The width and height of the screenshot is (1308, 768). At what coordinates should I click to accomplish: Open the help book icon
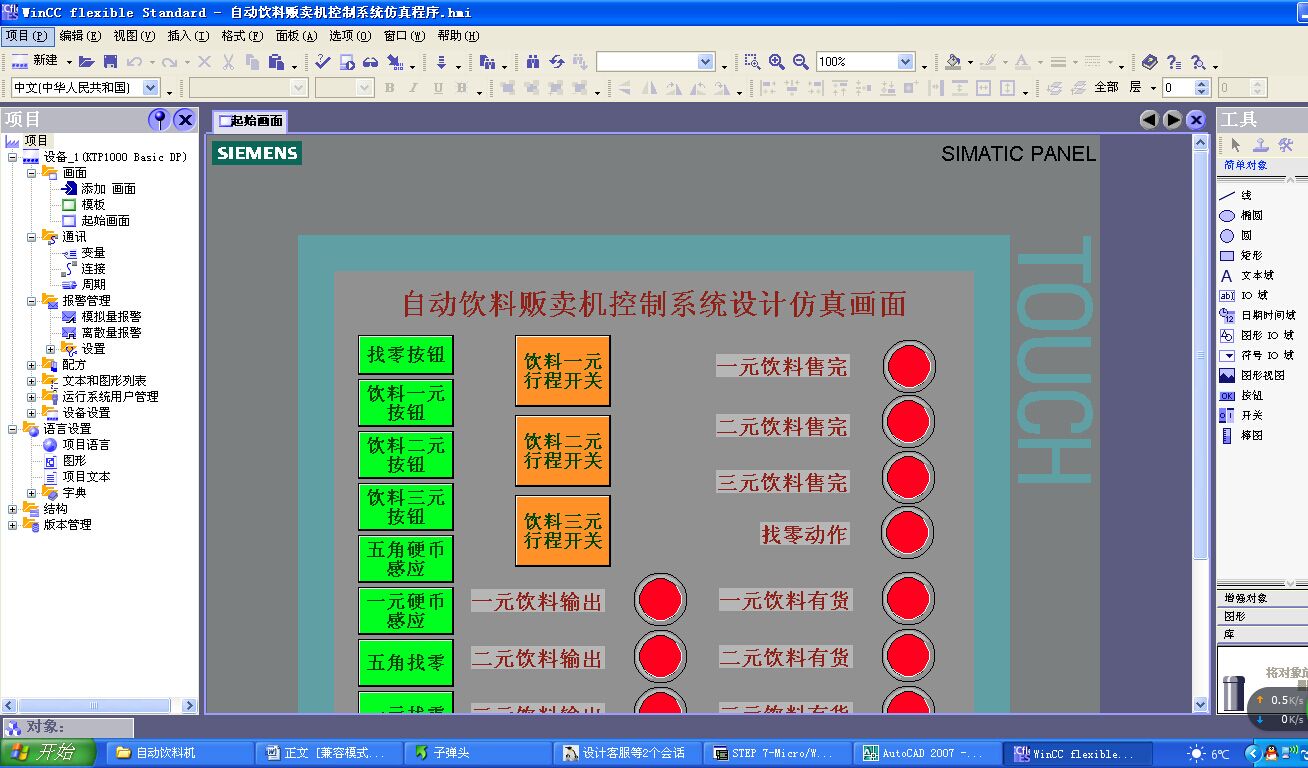(1150, 62)
